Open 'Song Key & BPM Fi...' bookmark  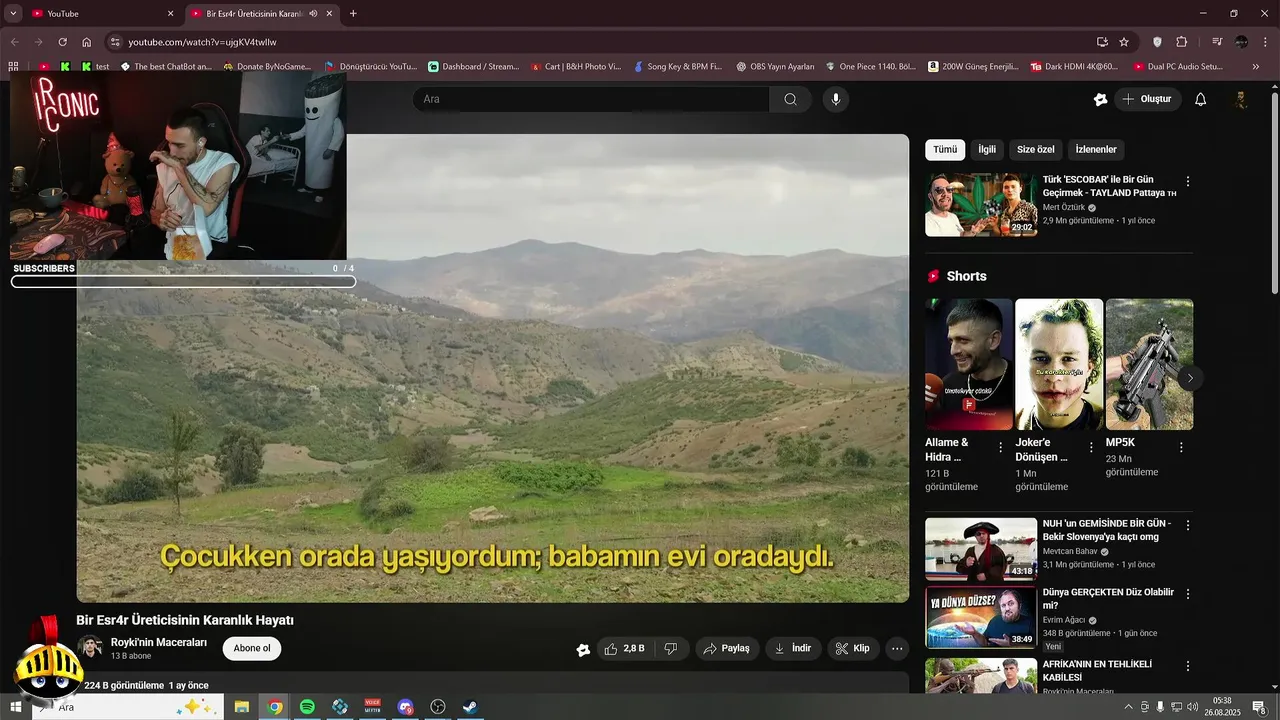pyautogui.click(x=677, y=66)
